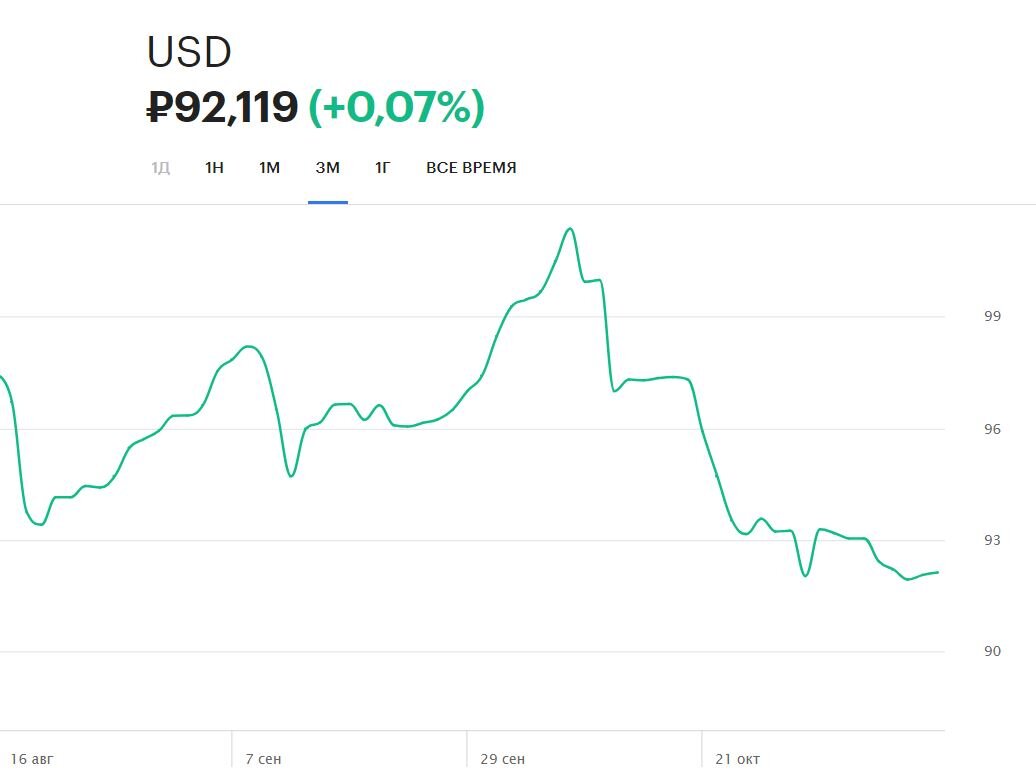Open the ВСЕ ВРЕМЯ all-time chart

pos(470,168)
